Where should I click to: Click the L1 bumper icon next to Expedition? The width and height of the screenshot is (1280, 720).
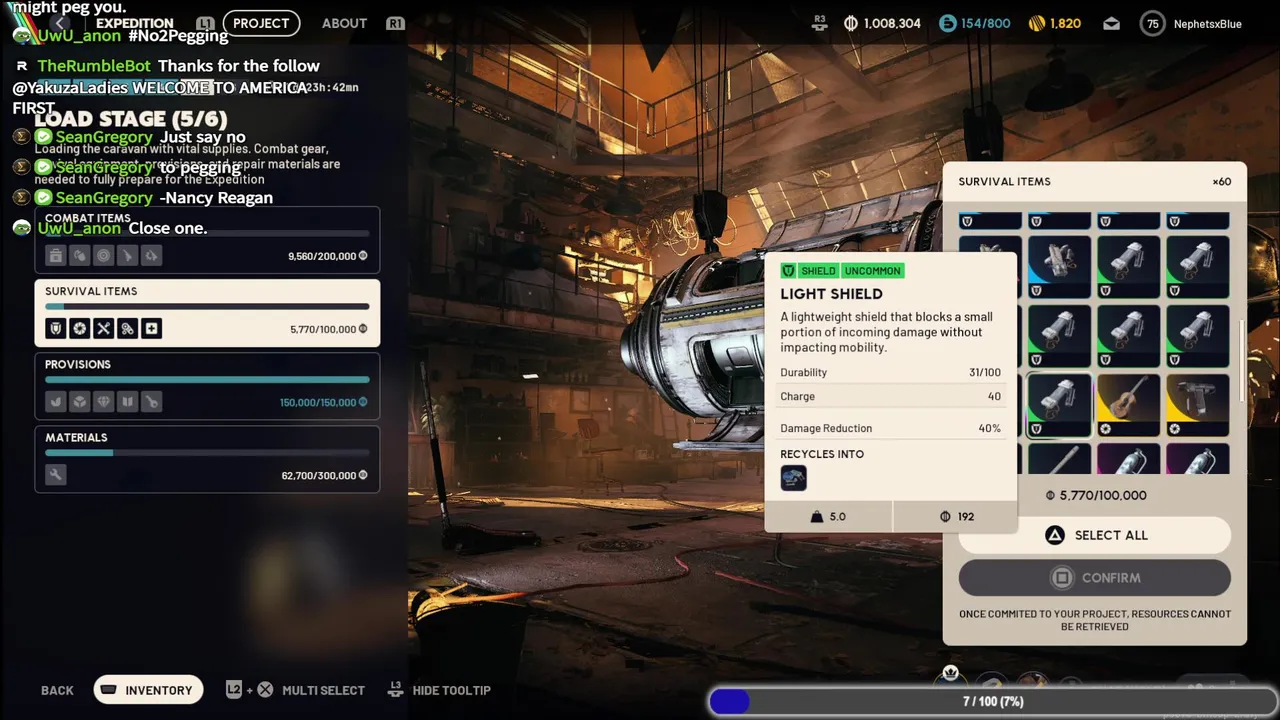tap(205, 23)
